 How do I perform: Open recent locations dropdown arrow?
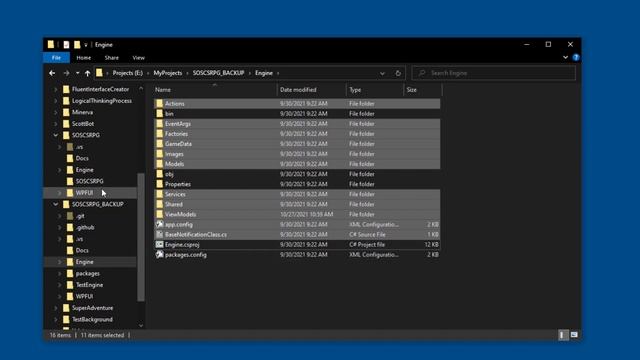[x=78, y=73]
